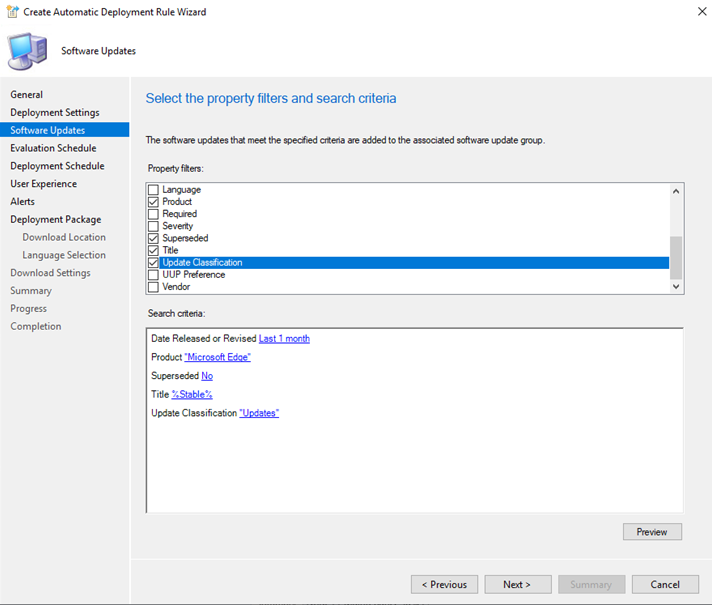Enable the Language property filter
Image resolution: width=712 pixels, height=605 pixels.
pyautogui.click(x=153, y=190)
